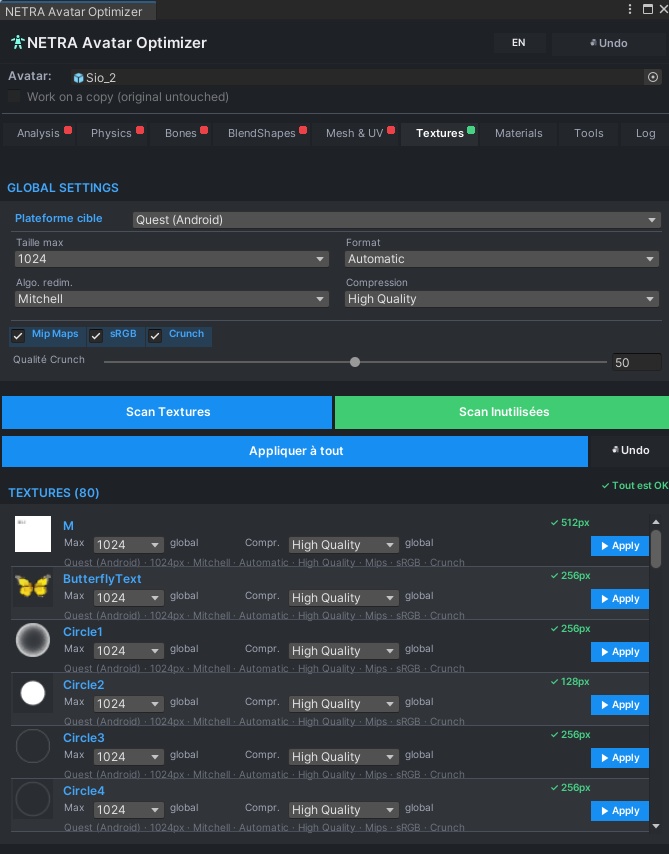Open the Taille max dropdown
The width and height of the screenshot is (669, 854).
pyautogui.click(x=172, y=259)
